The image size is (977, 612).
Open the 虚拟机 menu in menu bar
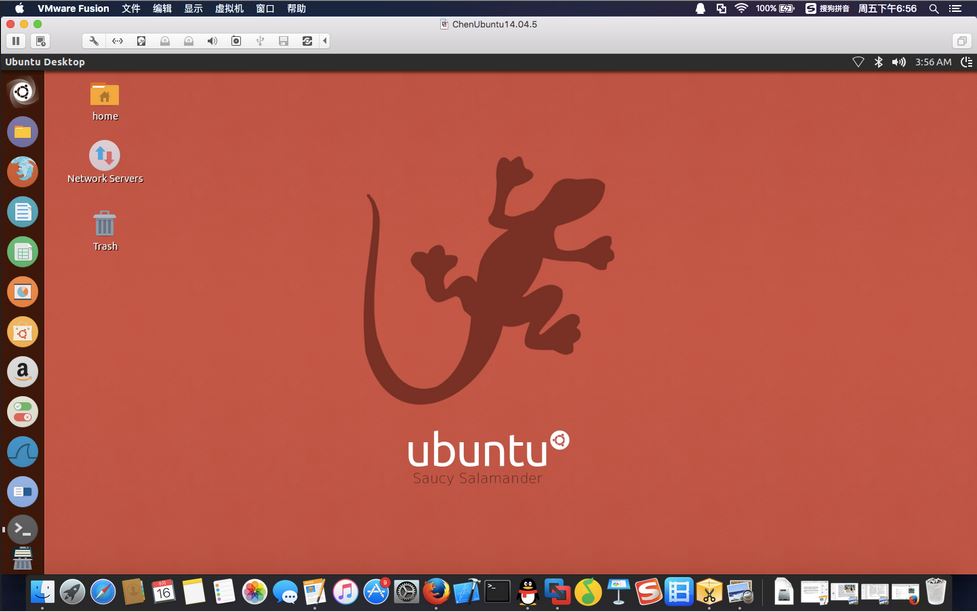[229, 8]
